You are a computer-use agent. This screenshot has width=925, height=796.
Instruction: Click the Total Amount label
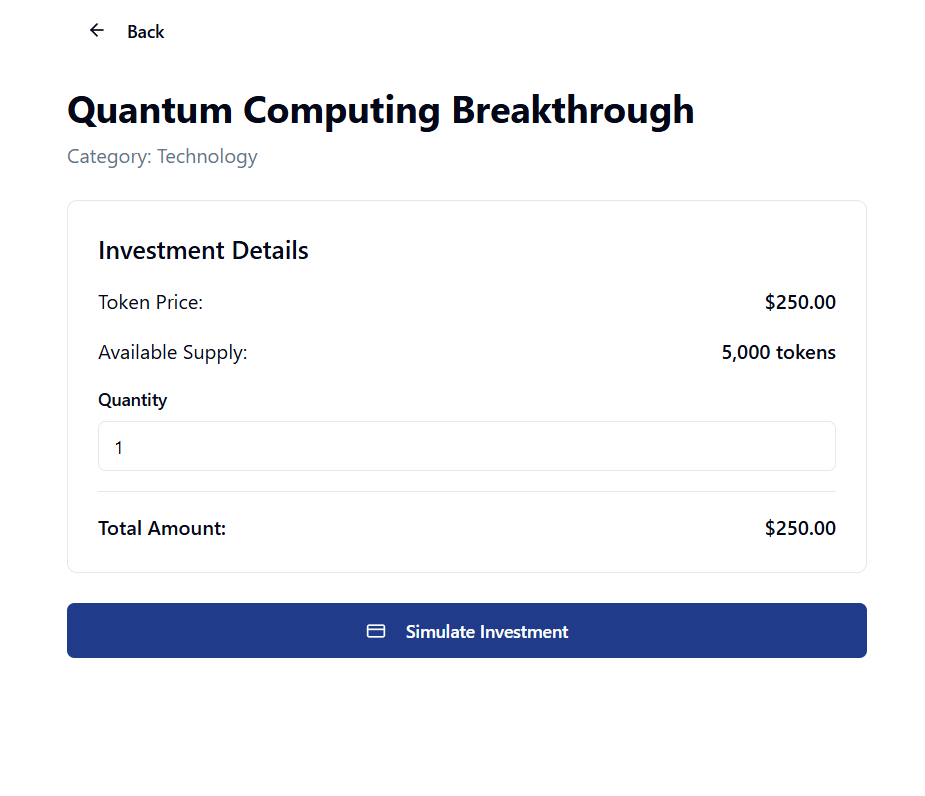tap(162, 528)
